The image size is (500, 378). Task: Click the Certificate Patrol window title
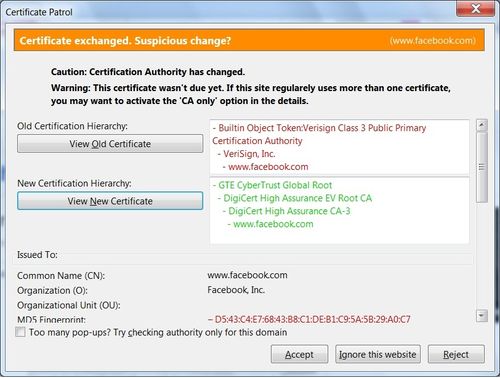pyautogui.click(x=39, y=12)
